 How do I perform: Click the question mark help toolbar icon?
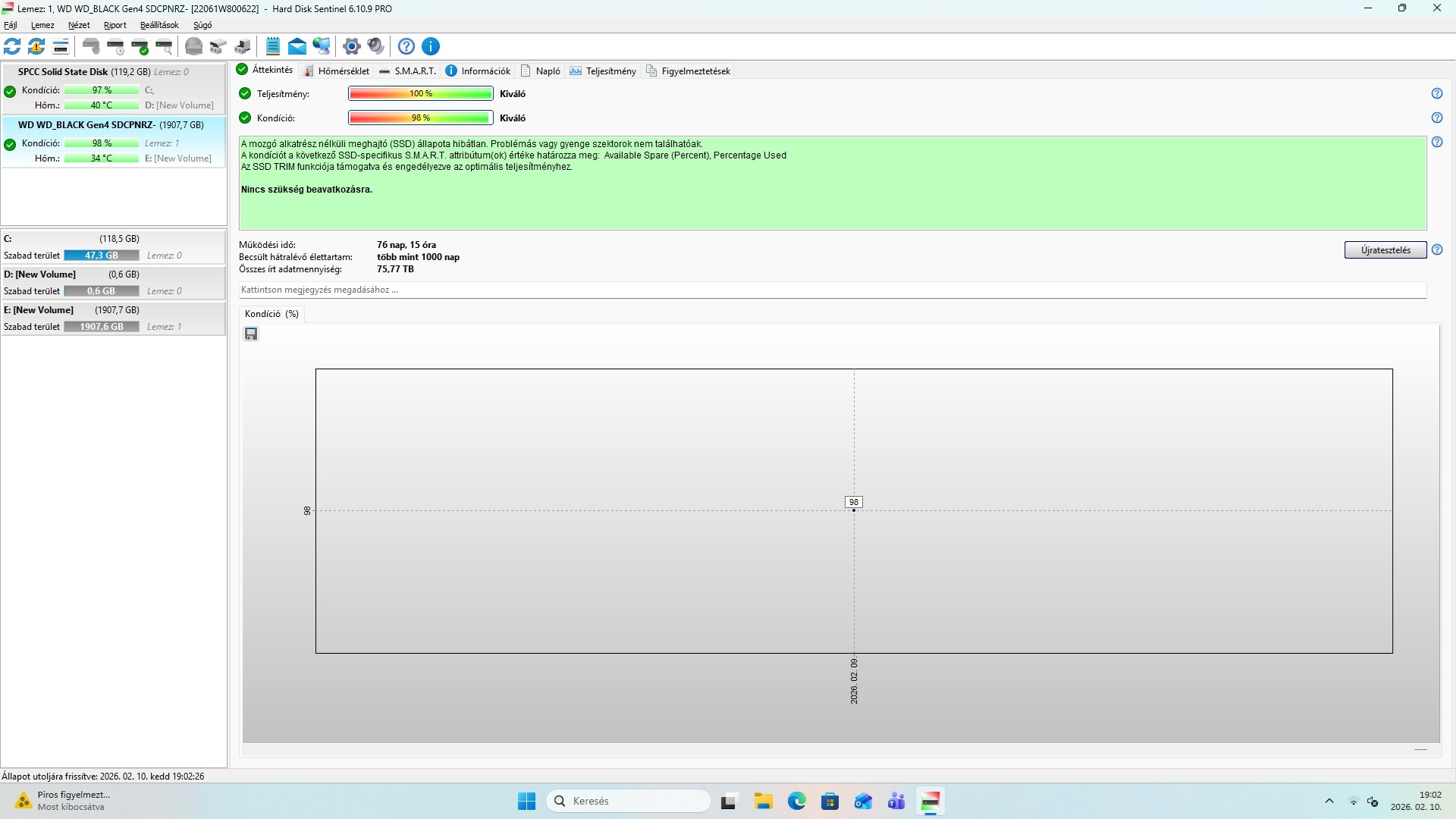pyautogui.click(x=406, y=46)
